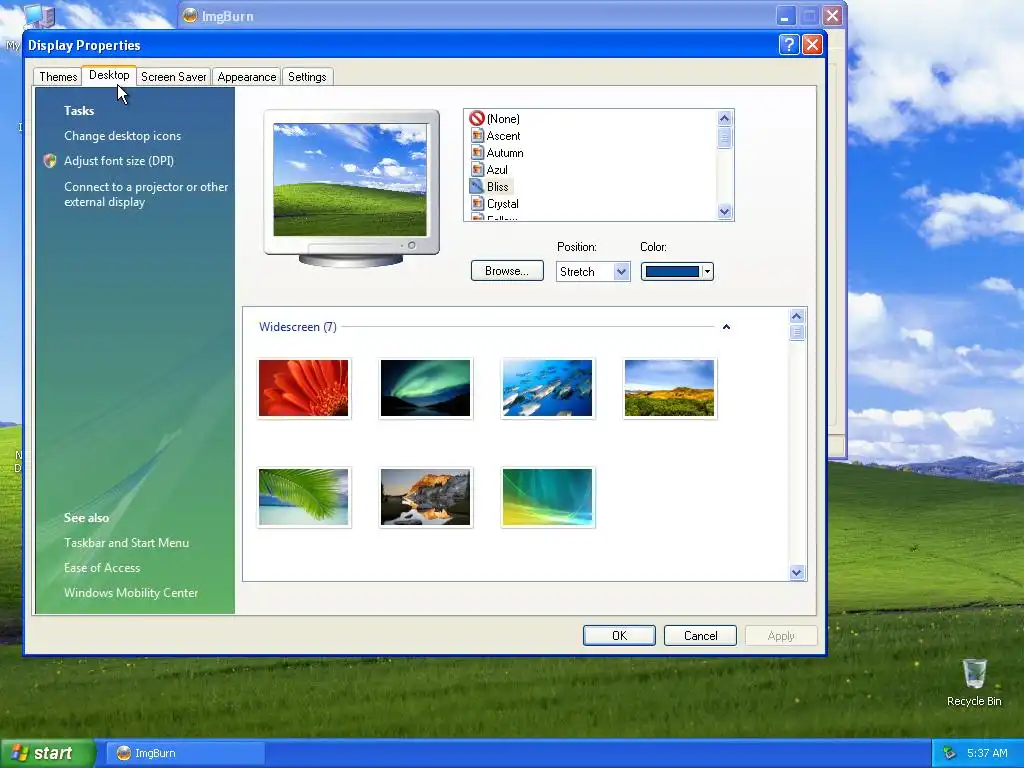Click the Browse... button
Screen dimensions: 1024x768
507,271
